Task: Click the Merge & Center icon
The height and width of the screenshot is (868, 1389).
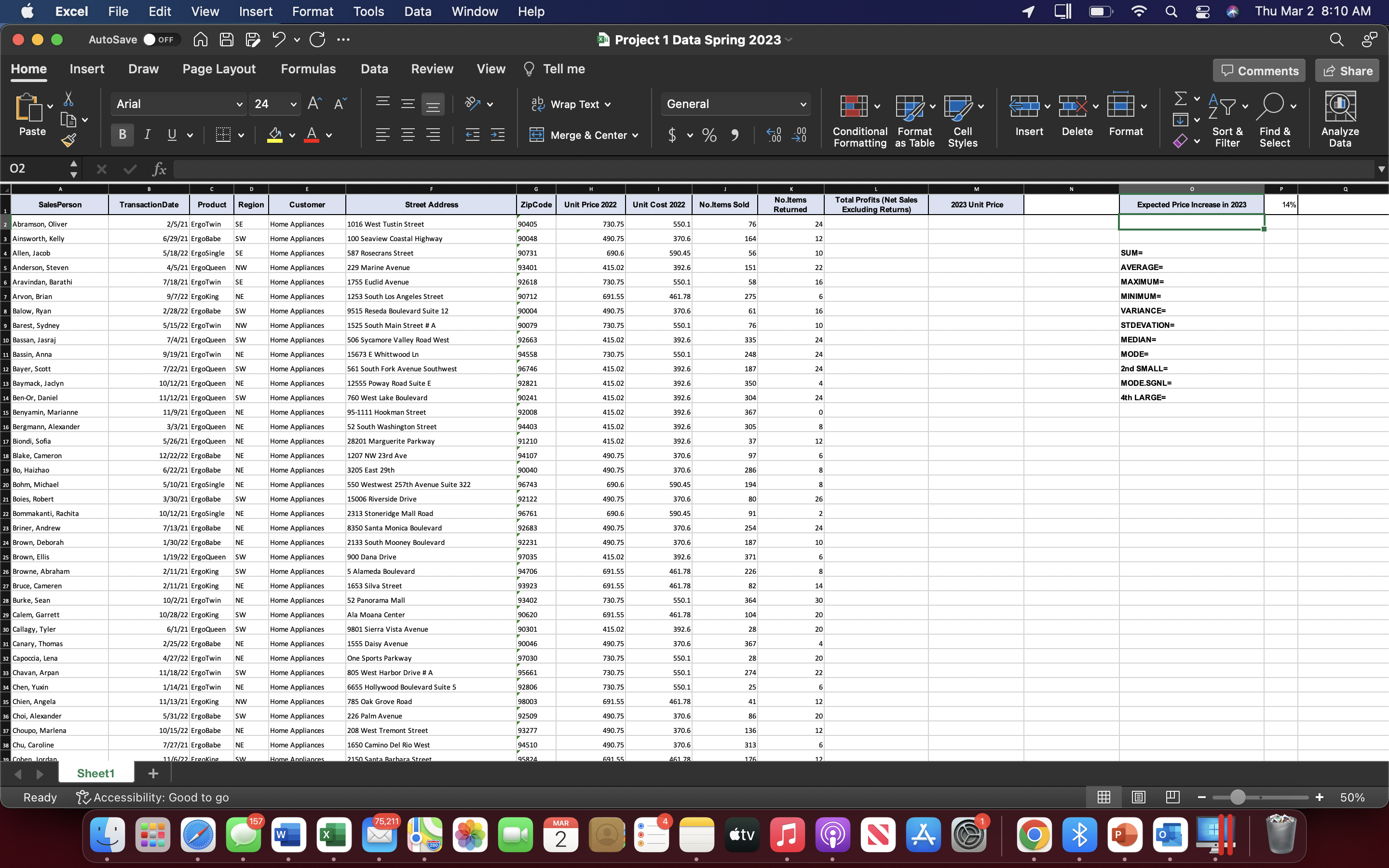Action: tap(537, 135)
